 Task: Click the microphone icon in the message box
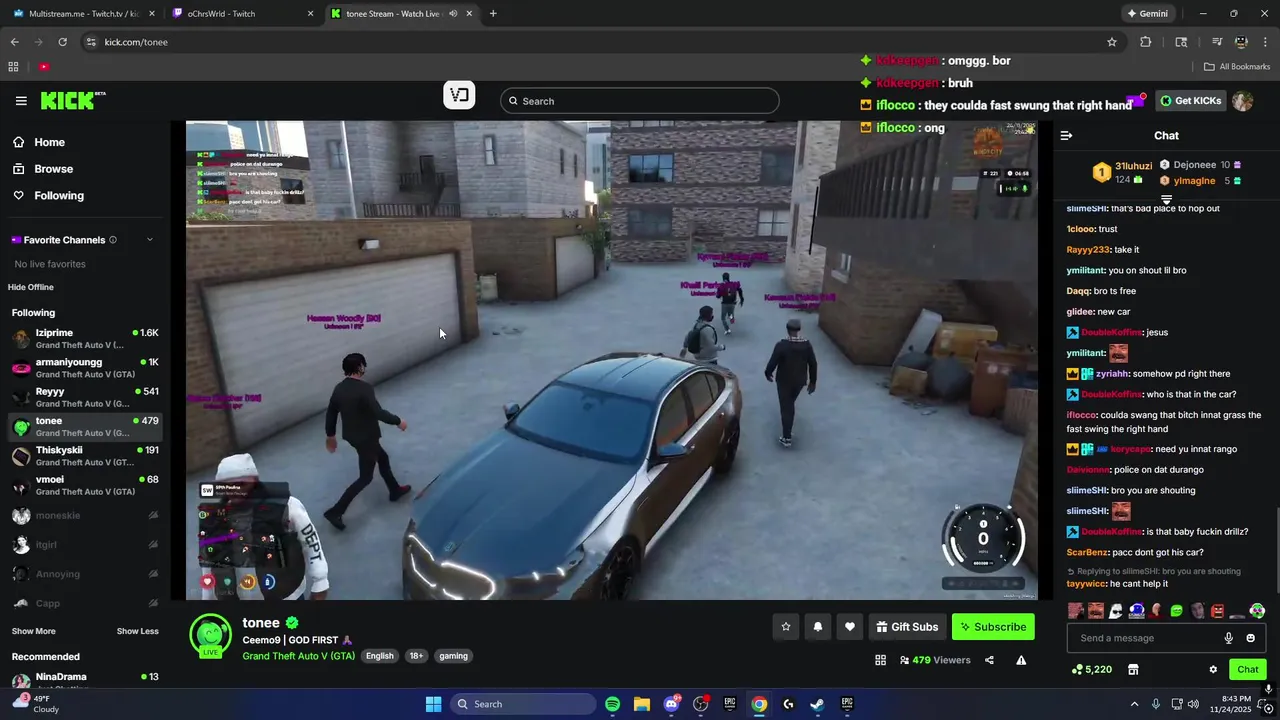click(1229, 638)
